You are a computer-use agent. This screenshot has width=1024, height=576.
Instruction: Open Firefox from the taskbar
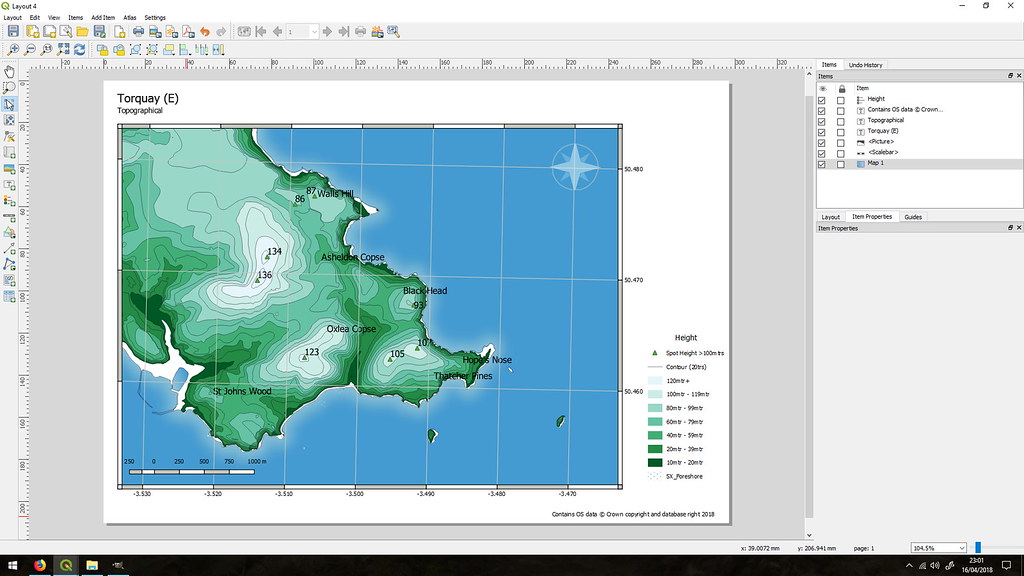click(x=40, y=565)
